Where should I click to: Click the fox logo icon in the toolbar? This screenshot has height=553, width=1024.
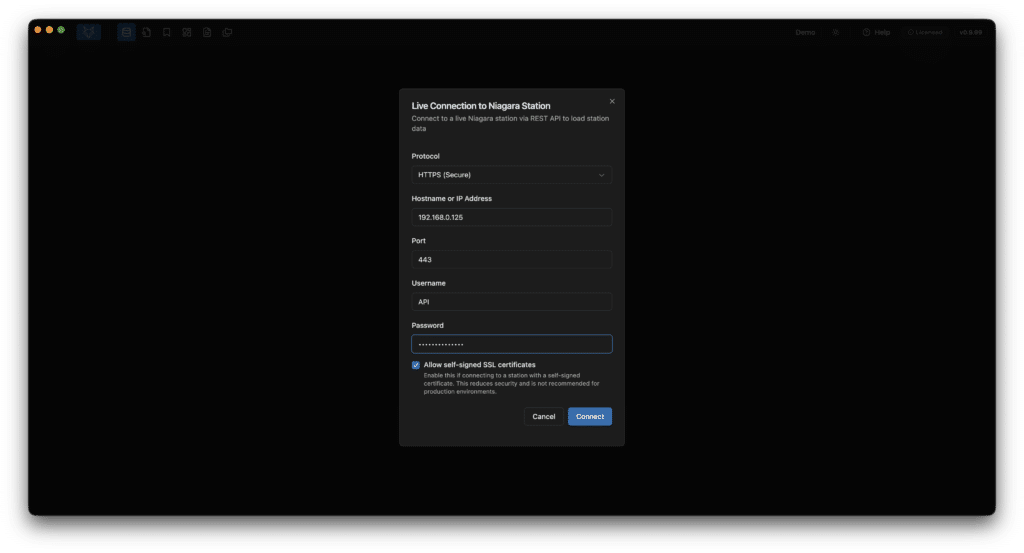tap(88, 32)
